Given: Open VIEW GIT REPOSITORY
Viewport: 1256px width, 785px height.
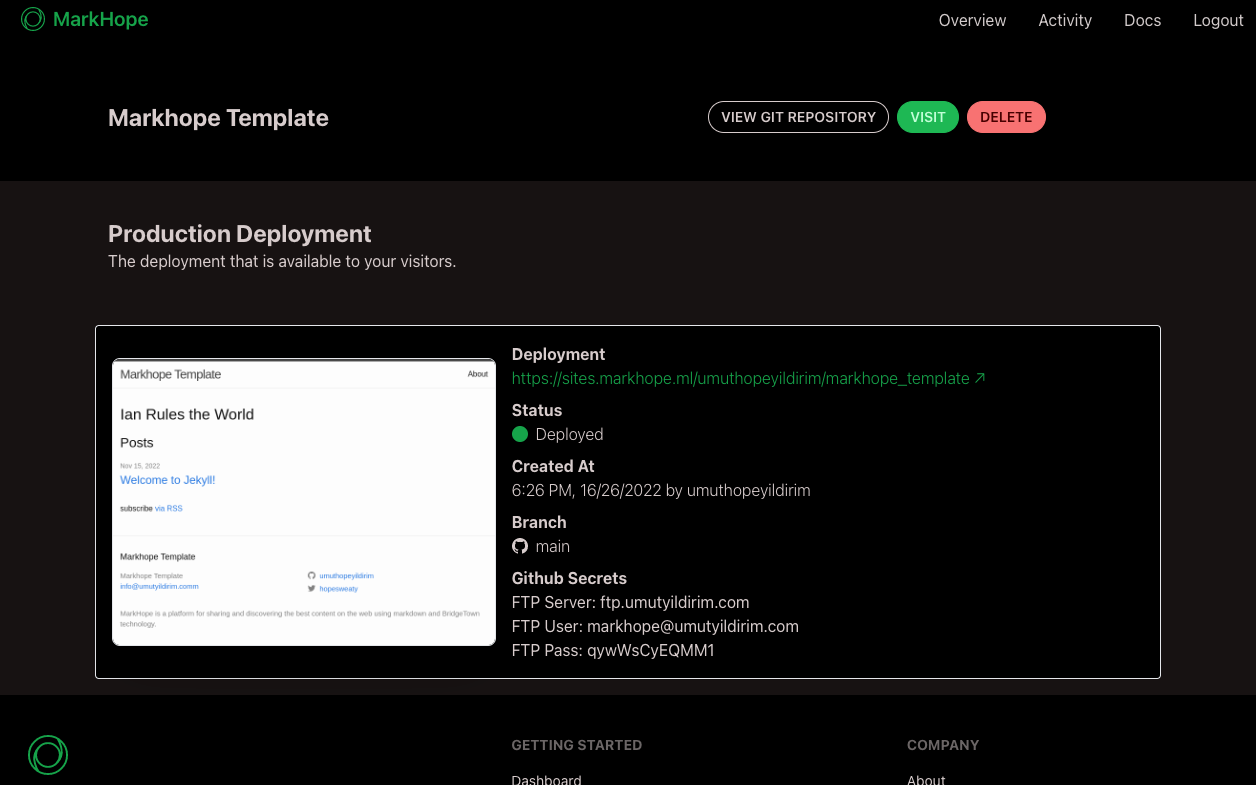Looking at the screenshot, I should coord(798,117).
